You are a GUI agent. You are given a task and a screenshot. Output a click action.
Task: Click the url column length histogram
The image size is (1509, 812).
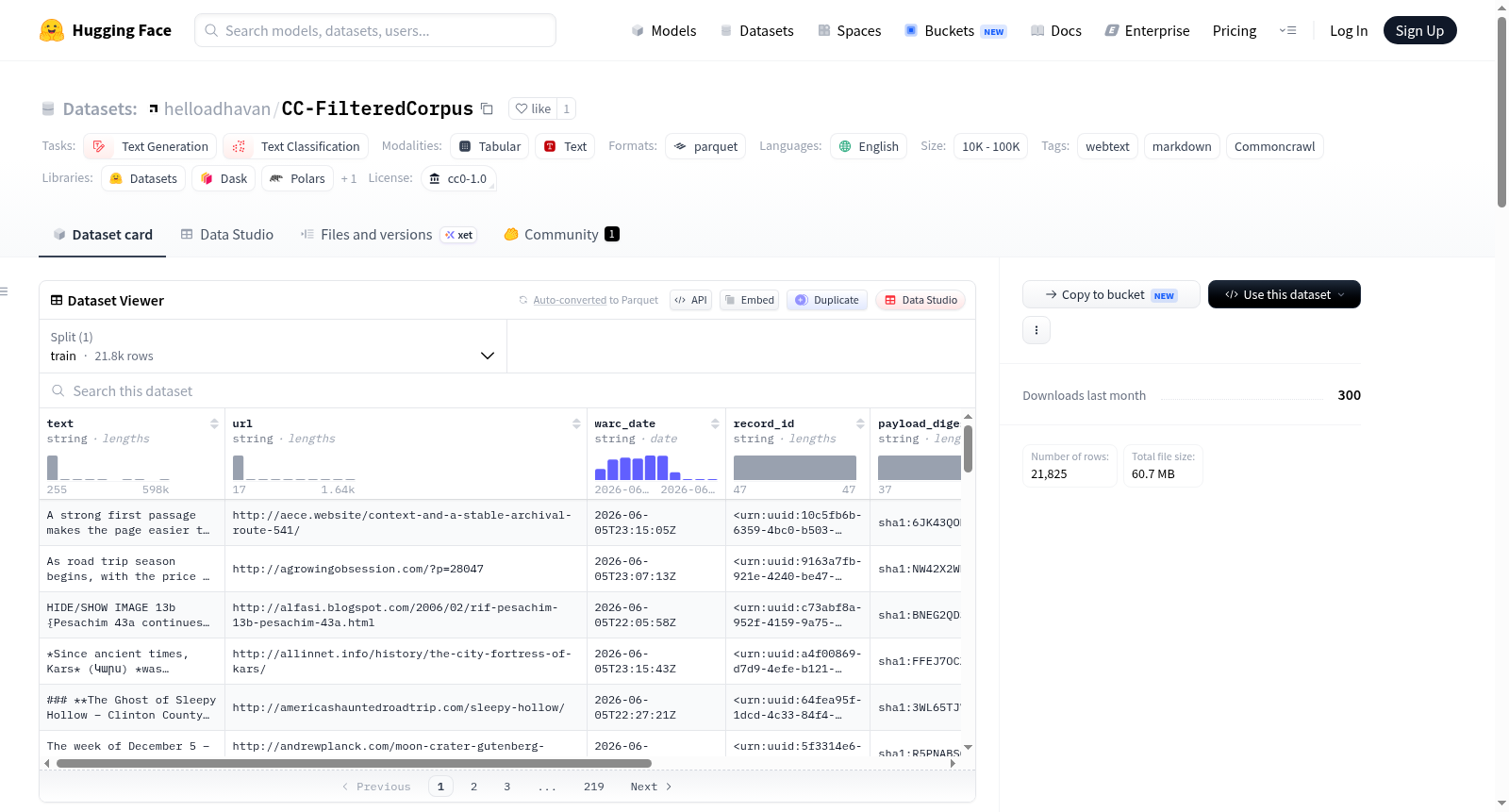click(x=294, y=468)
